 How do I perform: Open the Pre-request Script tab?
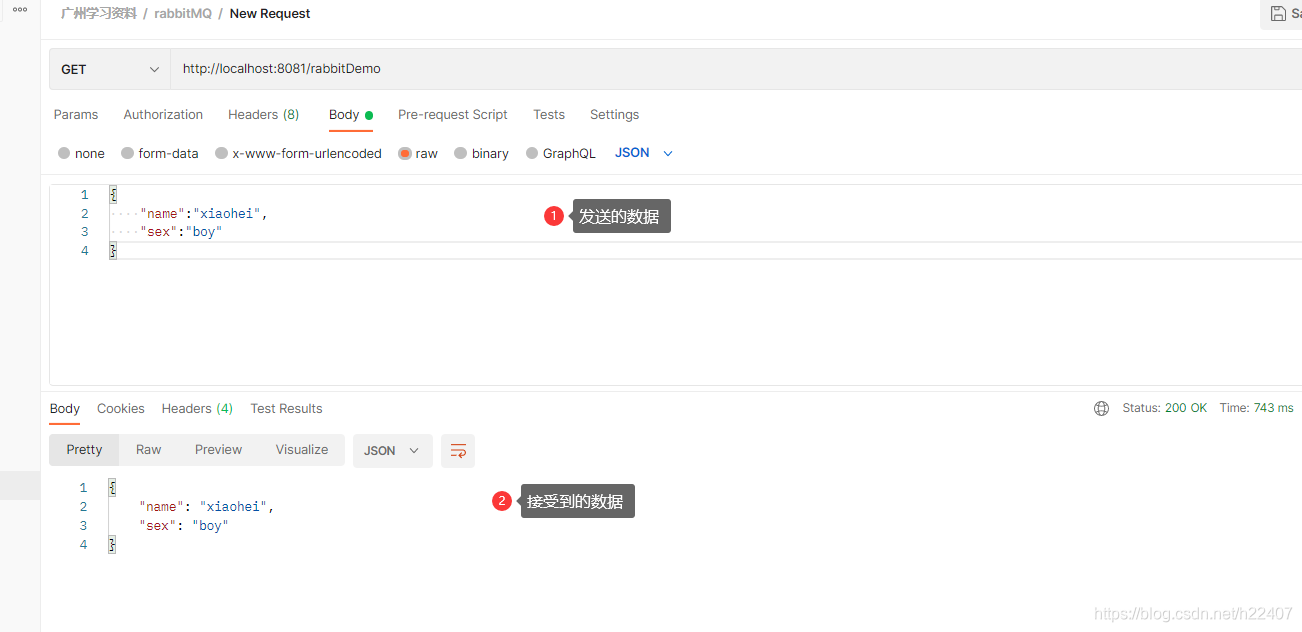453,115
